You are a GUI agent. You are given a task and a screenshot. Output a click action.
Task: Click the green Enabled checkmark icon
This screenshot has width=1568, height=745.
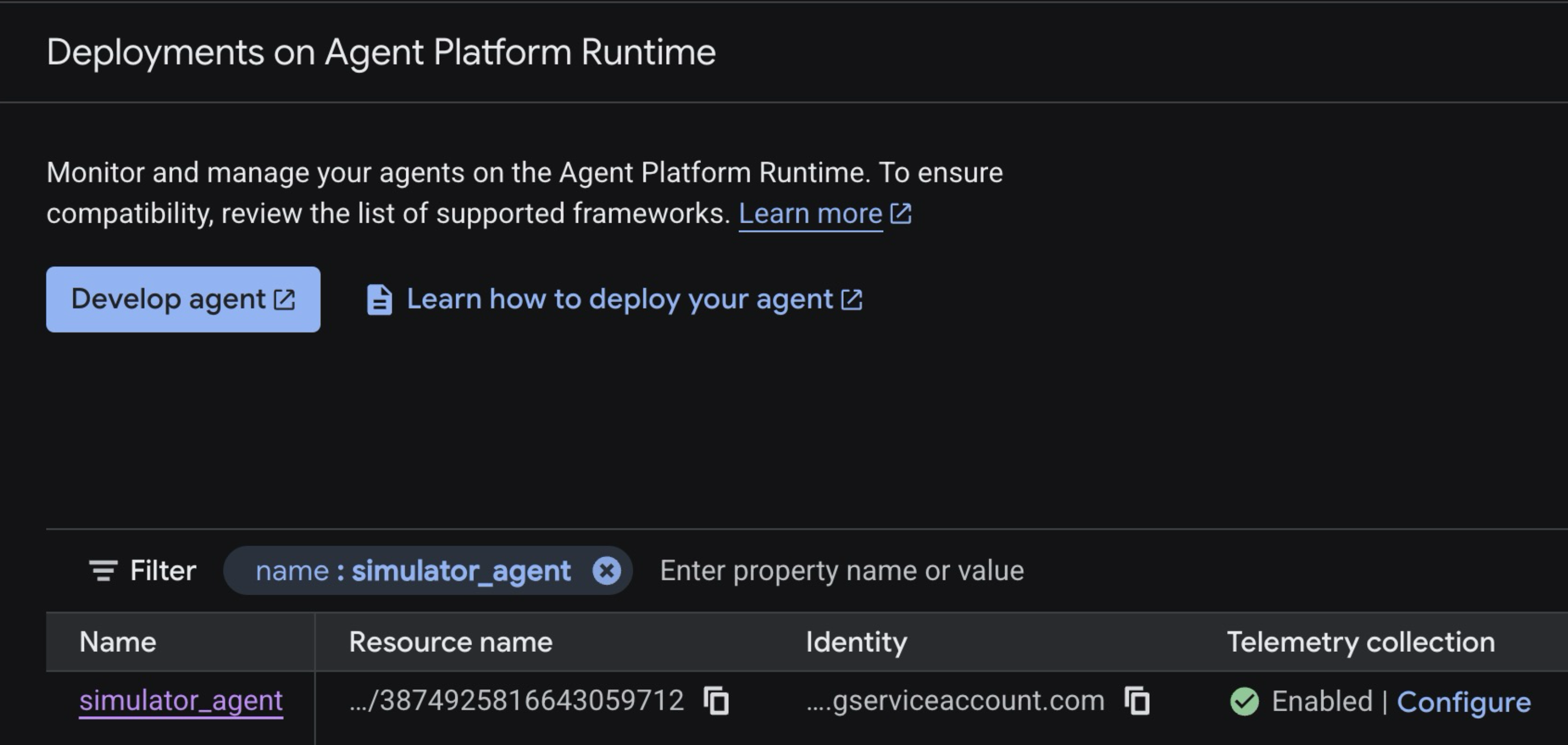pyautogui.click(x=1244, y=701)
